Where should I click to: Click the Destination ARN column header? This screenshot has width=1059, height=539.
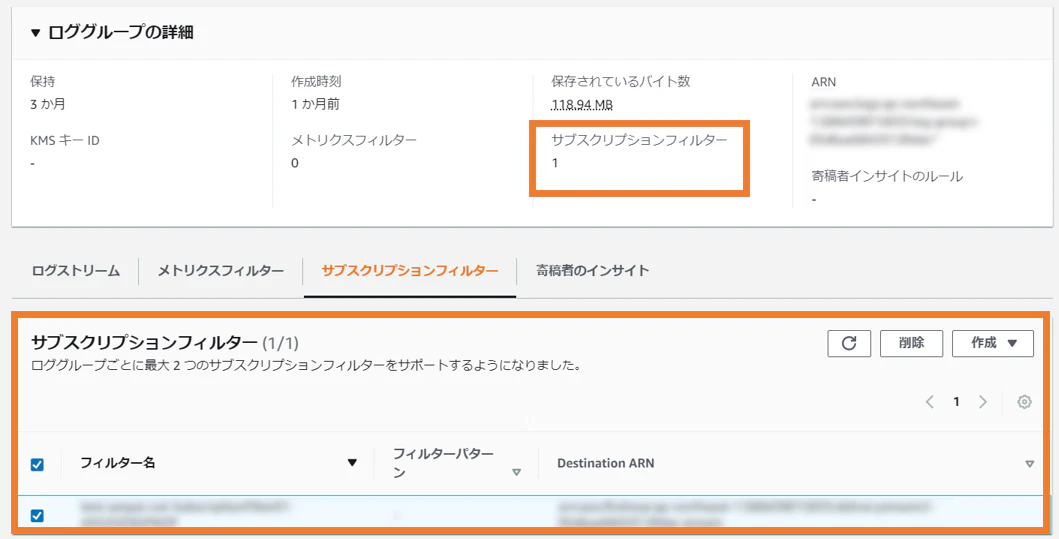pos(606,463)
